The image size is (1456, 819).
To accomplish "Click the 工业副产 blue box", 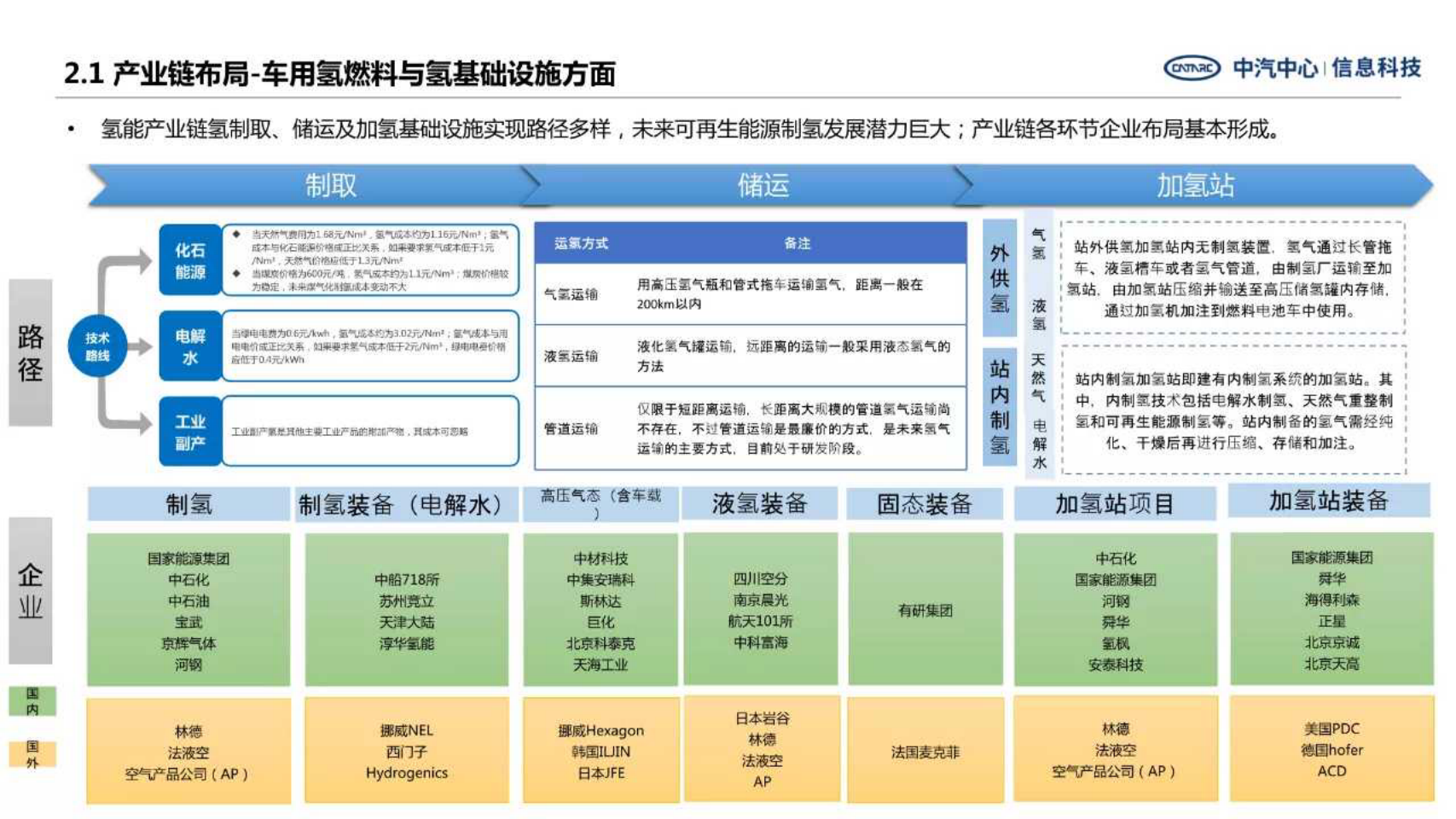I will pyautogui.click(x=190, y=432).
